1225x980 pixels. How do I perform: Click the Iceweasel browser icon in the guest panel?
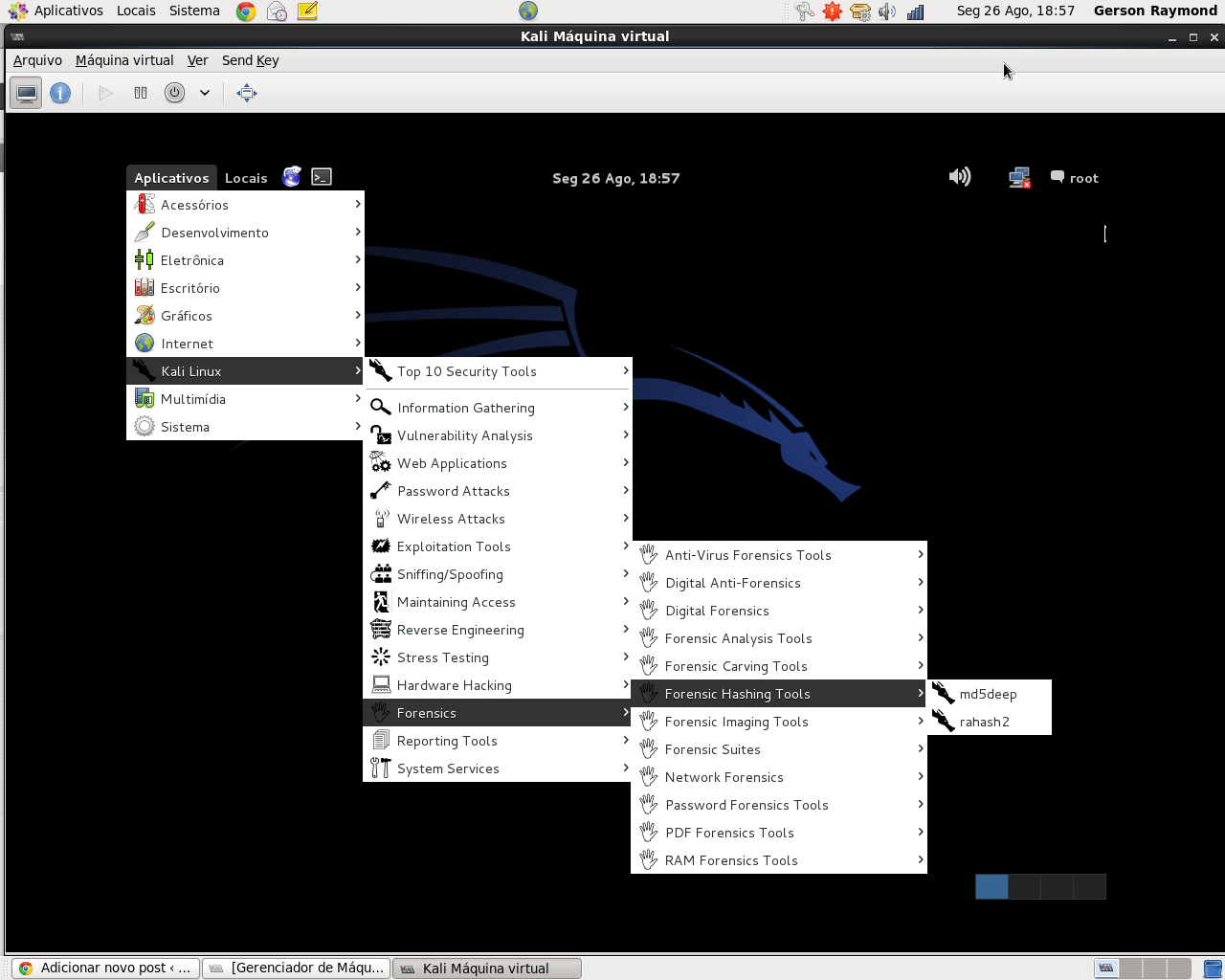[292, 177]
